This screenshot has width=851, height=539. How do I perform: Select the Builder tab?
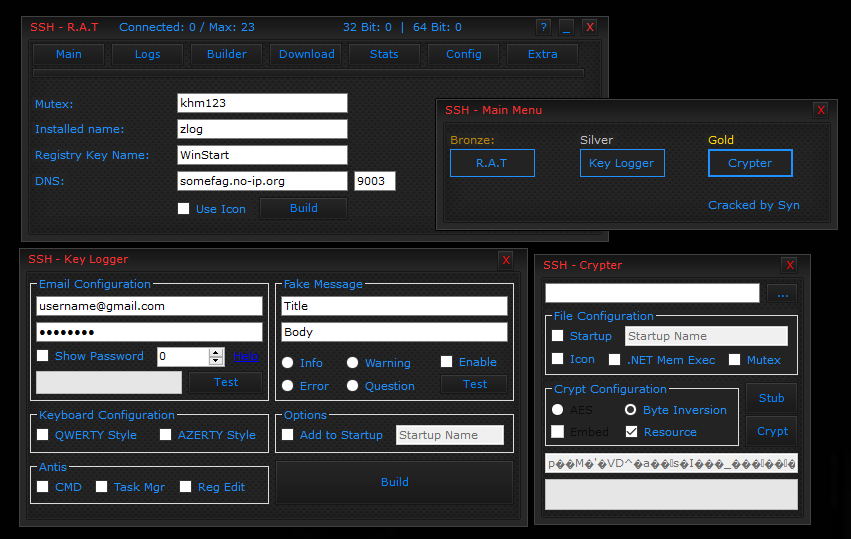tap(227, 54)
